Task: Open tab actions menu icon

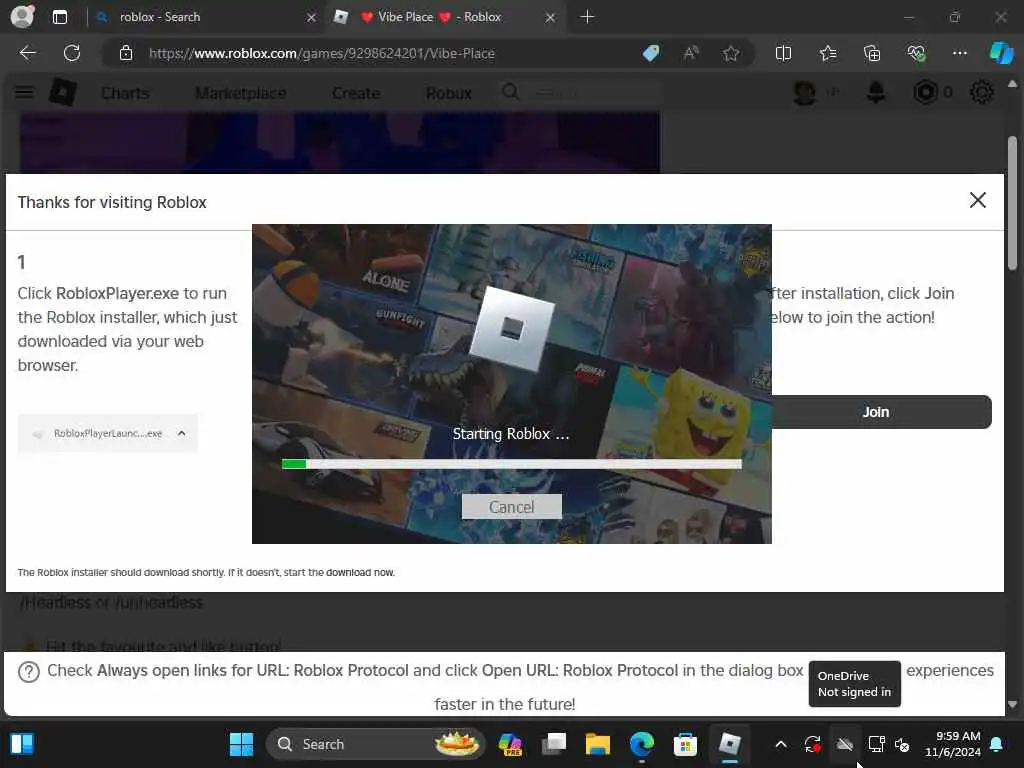Action: click(x=60, y=17)
